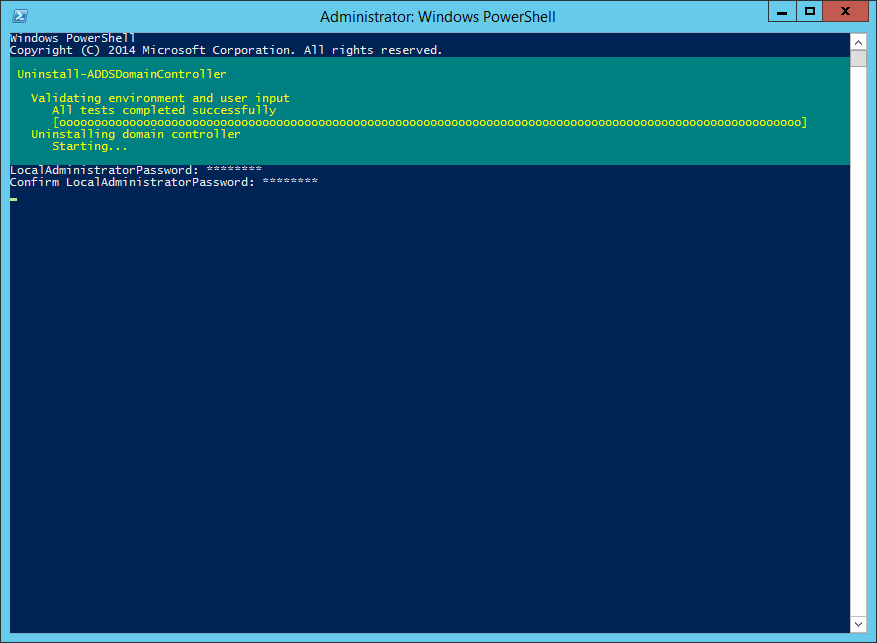Click the scrollbar down arrow
The height and width of the screenshot is (643, 877).
(858, 624)
